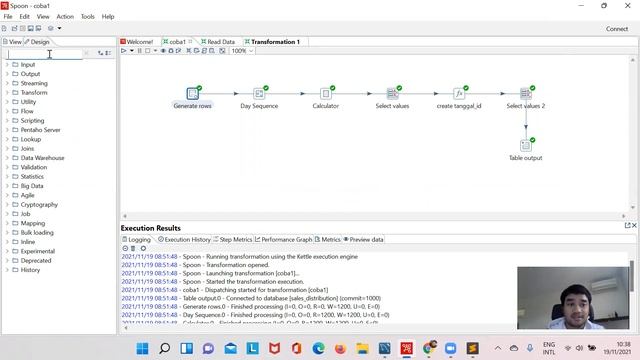Select the Statistics folder
Screen dimensions: 640x360
[x=32, y=177]
